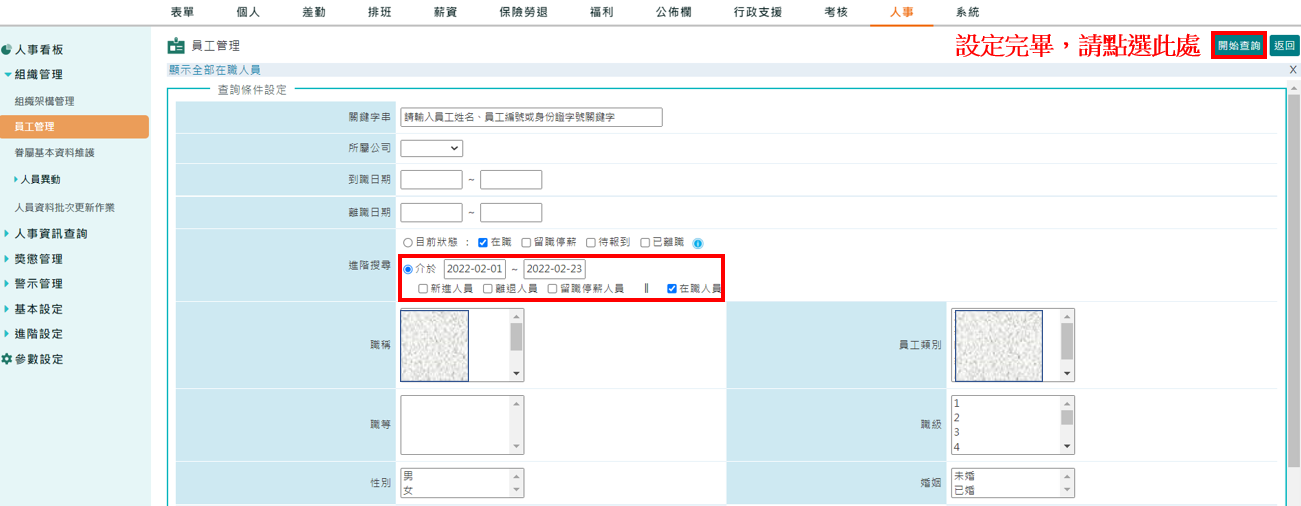Uncheck the 在職 status checkbox
The height and width of the screenshot is (506, 1301).
[483, 242]
